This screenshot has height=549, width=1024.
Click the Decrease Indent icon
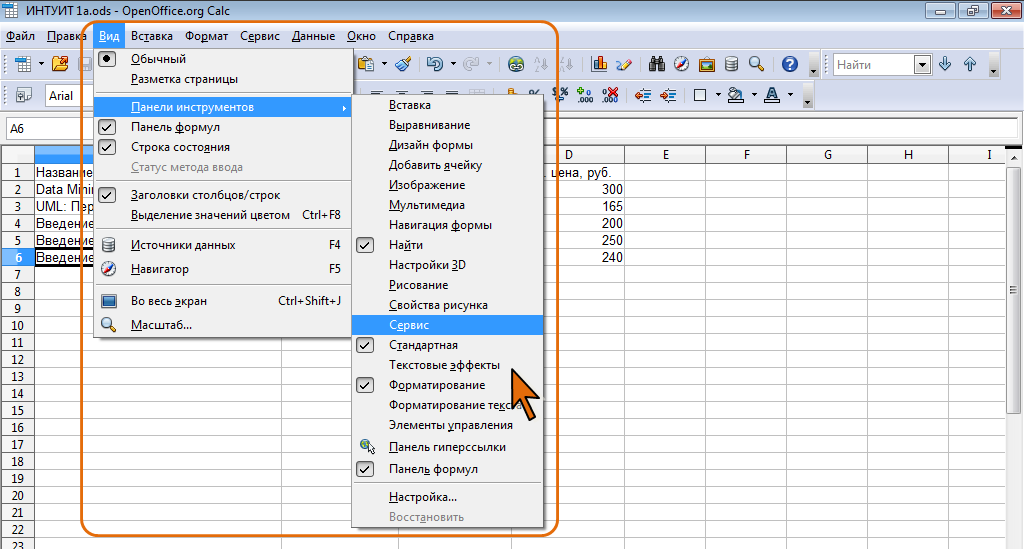point(643,95)
